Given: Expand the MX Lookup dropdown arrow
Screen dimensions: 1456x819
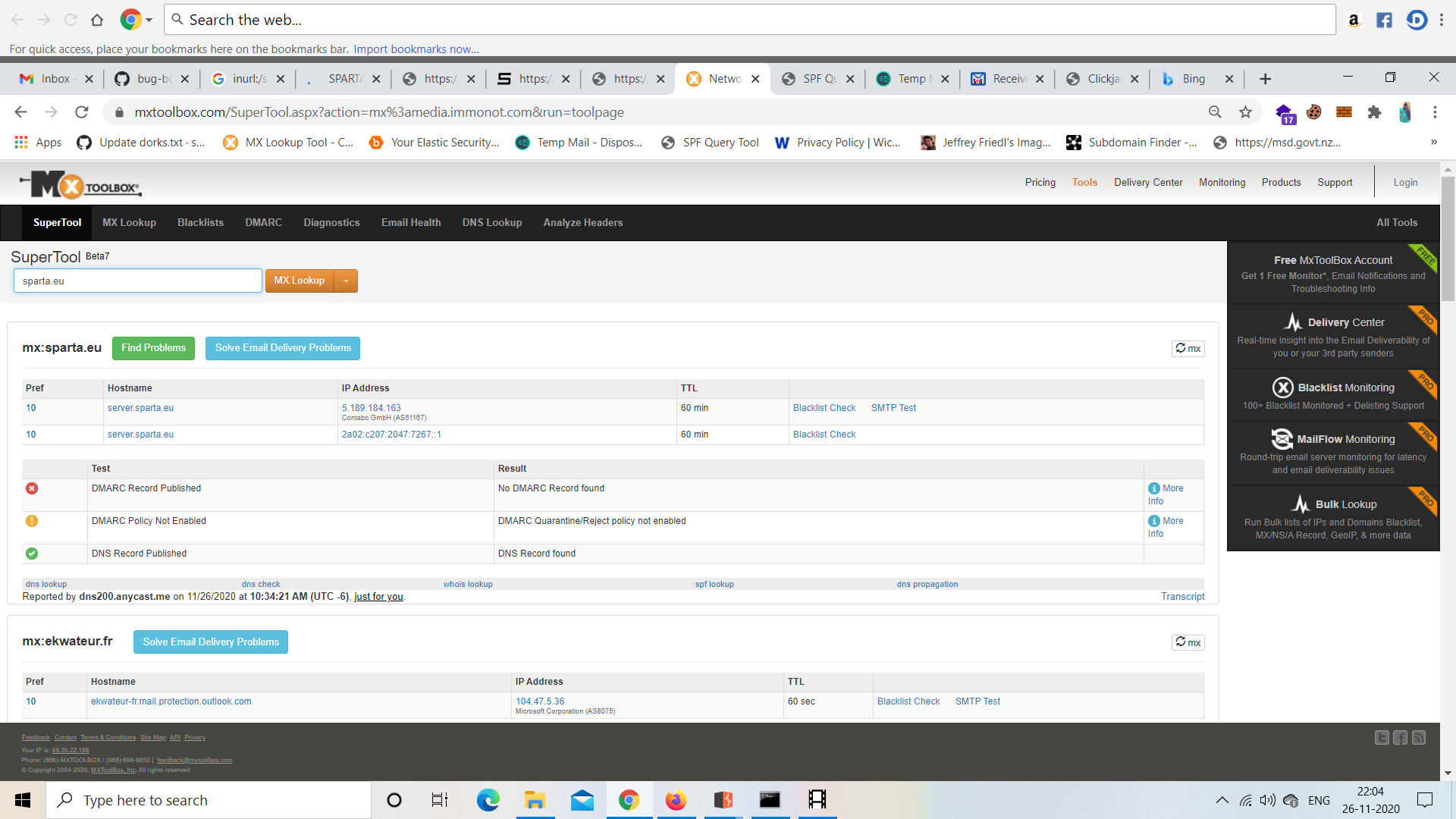Looking at the screenshot, I should click(347, 281).
